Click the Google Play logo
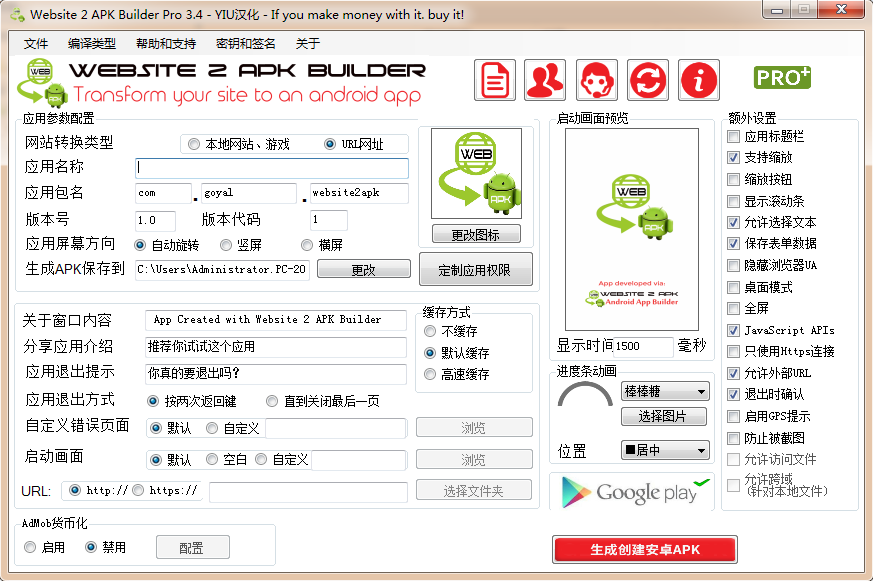This screenshot has width=873, height=581. pos(629,492)
